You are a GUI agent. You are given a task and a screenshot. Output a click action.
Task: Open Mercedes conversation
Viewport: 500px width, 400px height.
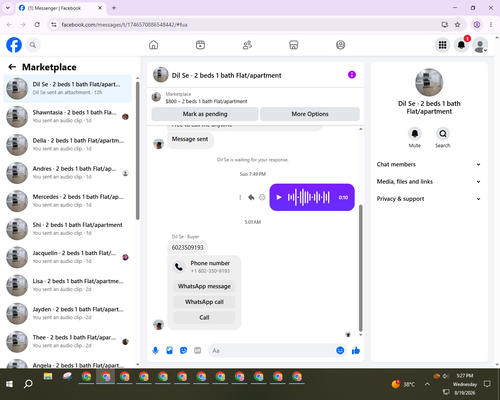[x=67, y=201]
